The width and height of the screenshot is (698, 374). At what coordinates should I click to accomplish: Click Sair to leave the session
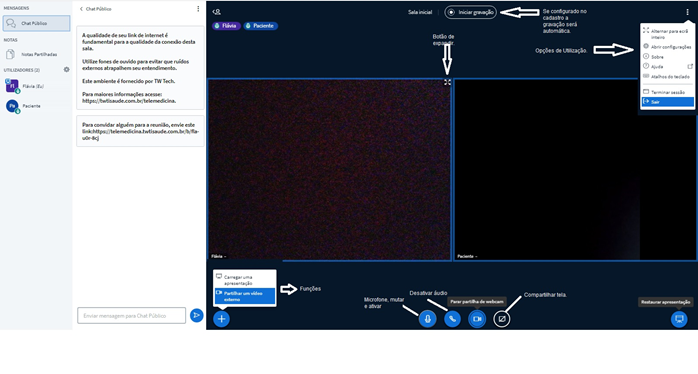pos(667,102)
